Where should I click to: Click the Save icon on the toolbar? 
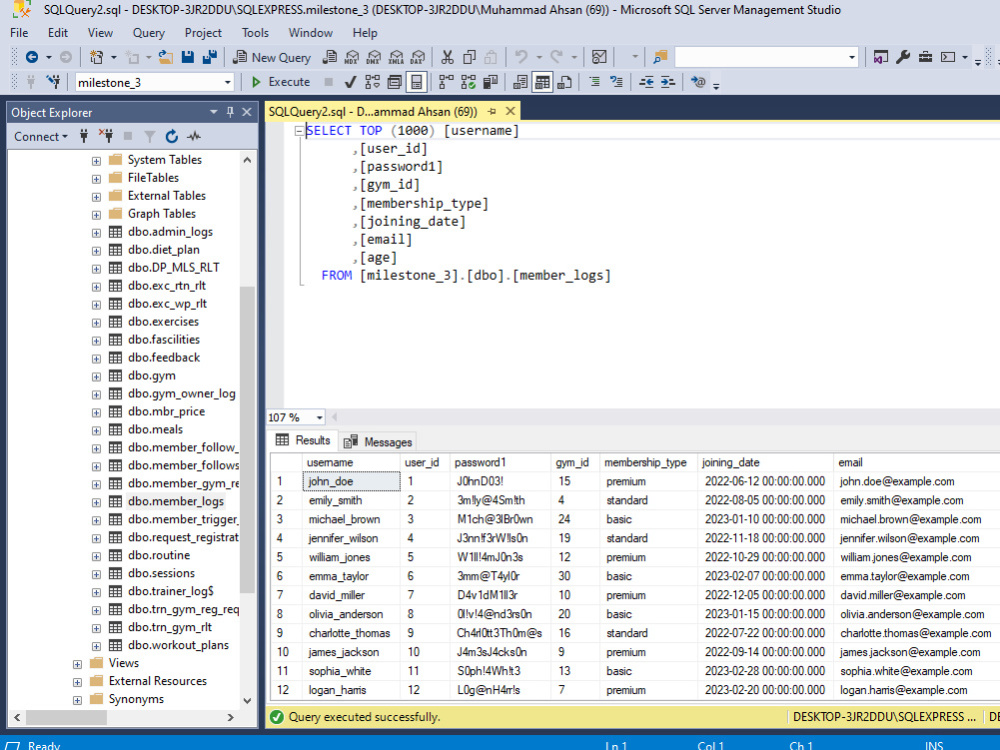pyautogui.click(x=187, y=57)
